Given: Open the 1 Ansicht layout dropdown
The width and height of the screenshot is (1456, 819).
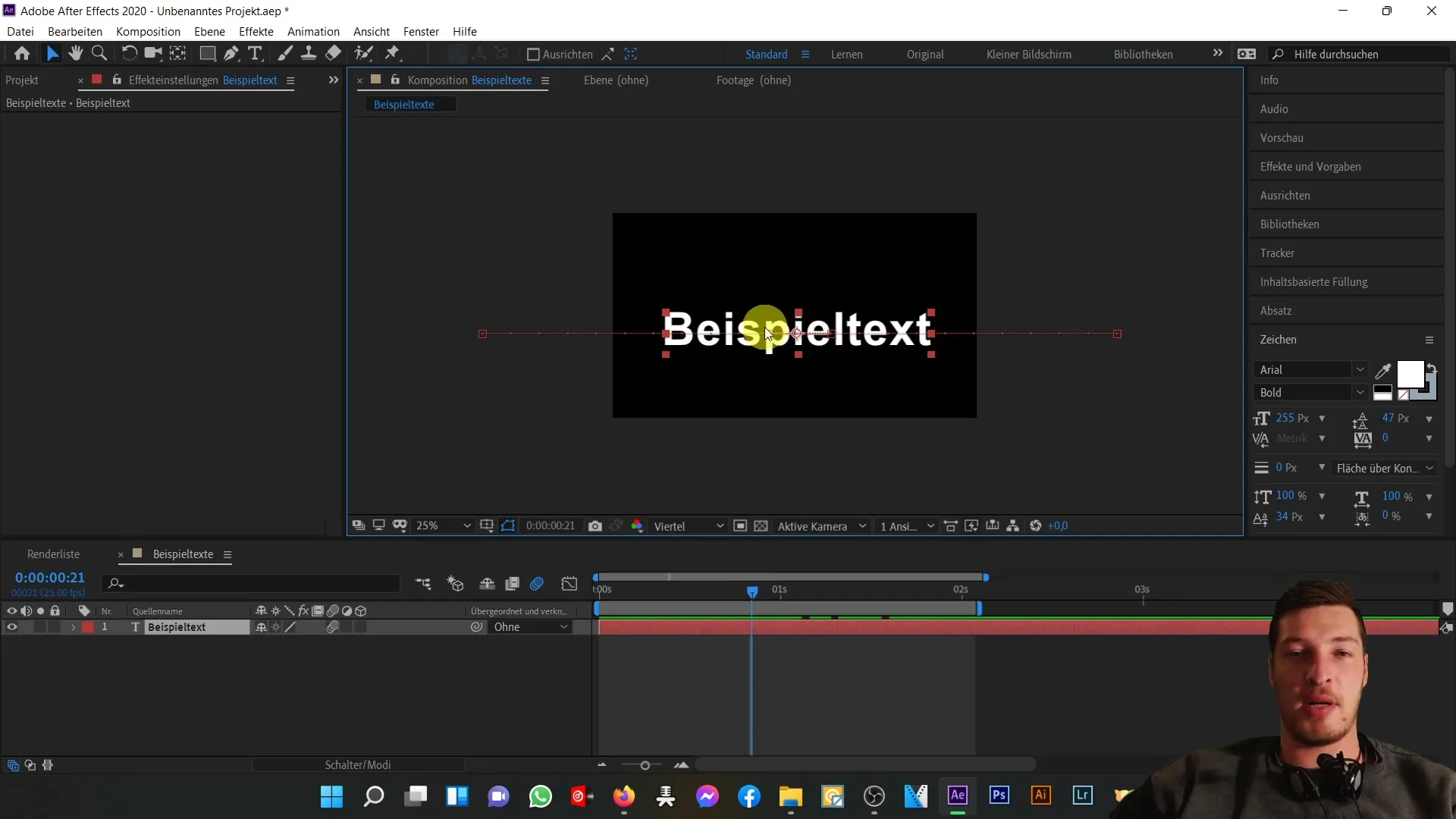Looking at the screenshot, I should coord(906,526).
